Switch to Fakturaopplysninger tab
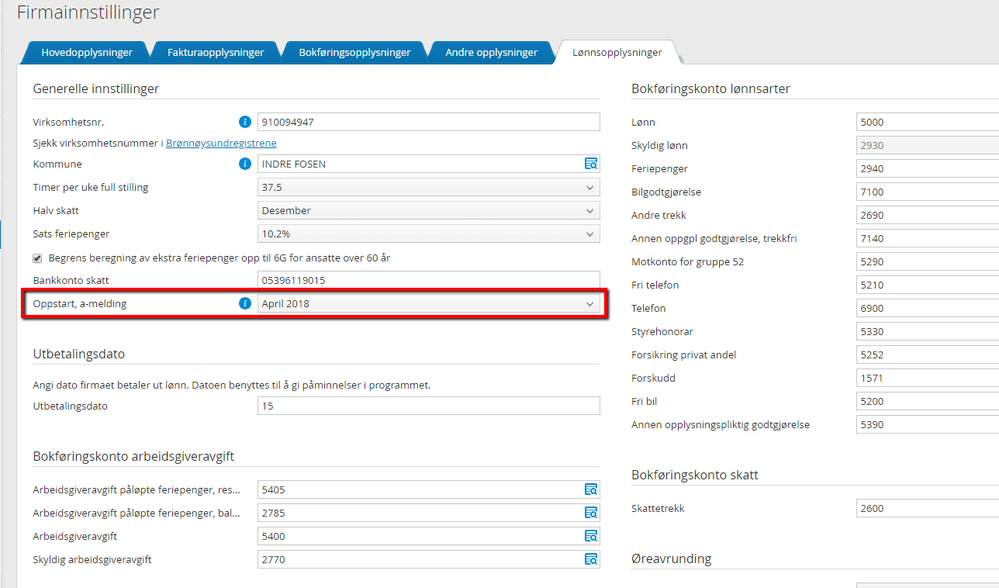999x588 pixels. (213, 52)
